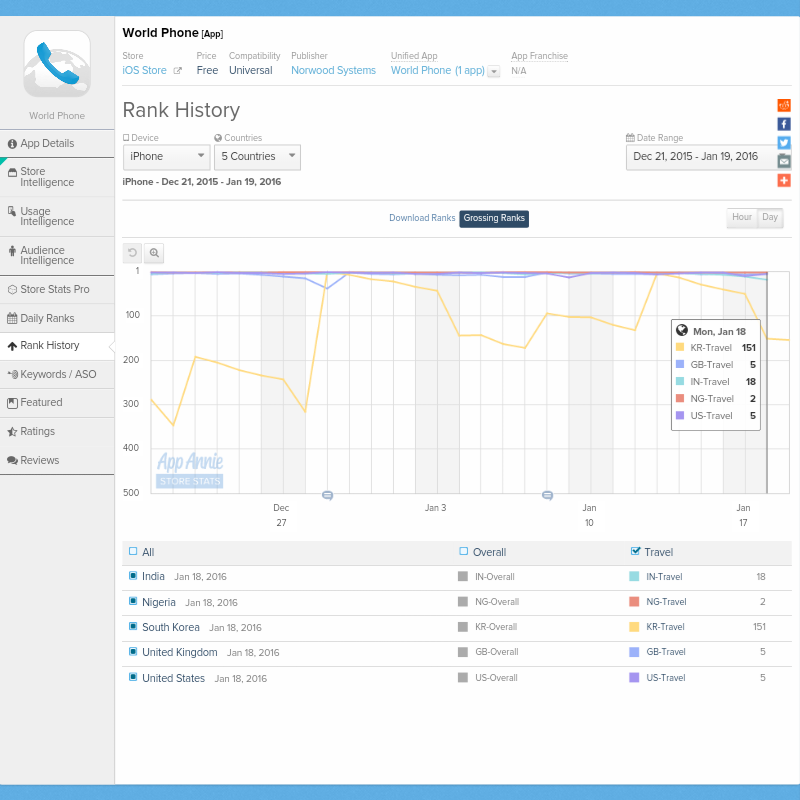Click the email share icon
Image resolution: width=800 pixels, height=800 pixels.
pyautogui.click(x=784, y=161)
